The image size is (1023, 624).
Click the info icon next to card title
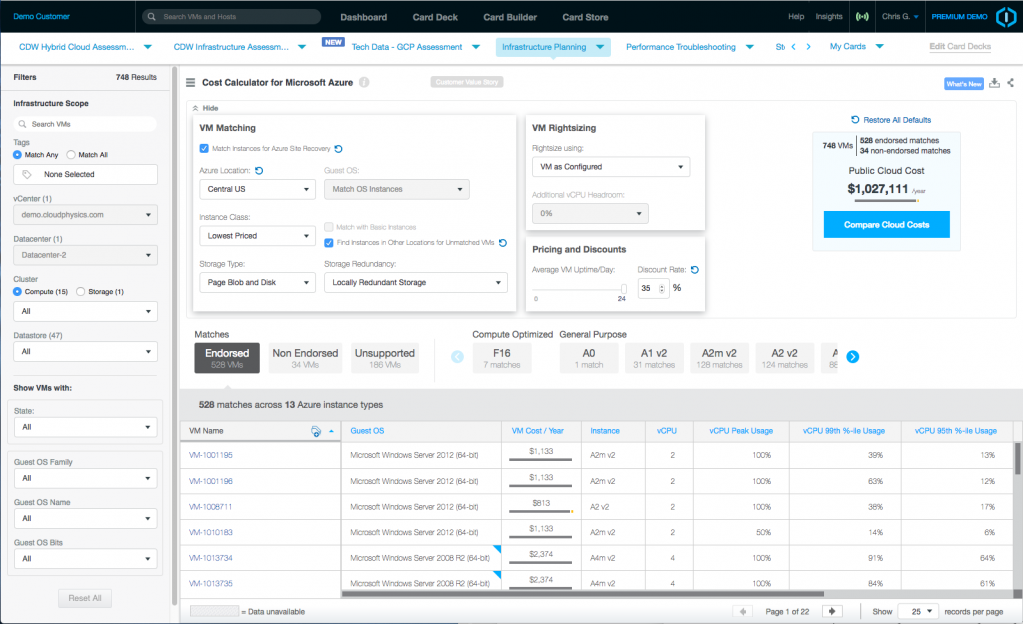[364, 83]
